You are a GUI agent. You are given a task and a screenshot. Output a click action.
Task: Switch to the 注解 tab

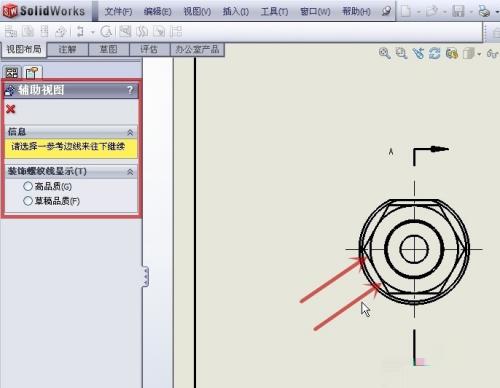coord(68,50)
